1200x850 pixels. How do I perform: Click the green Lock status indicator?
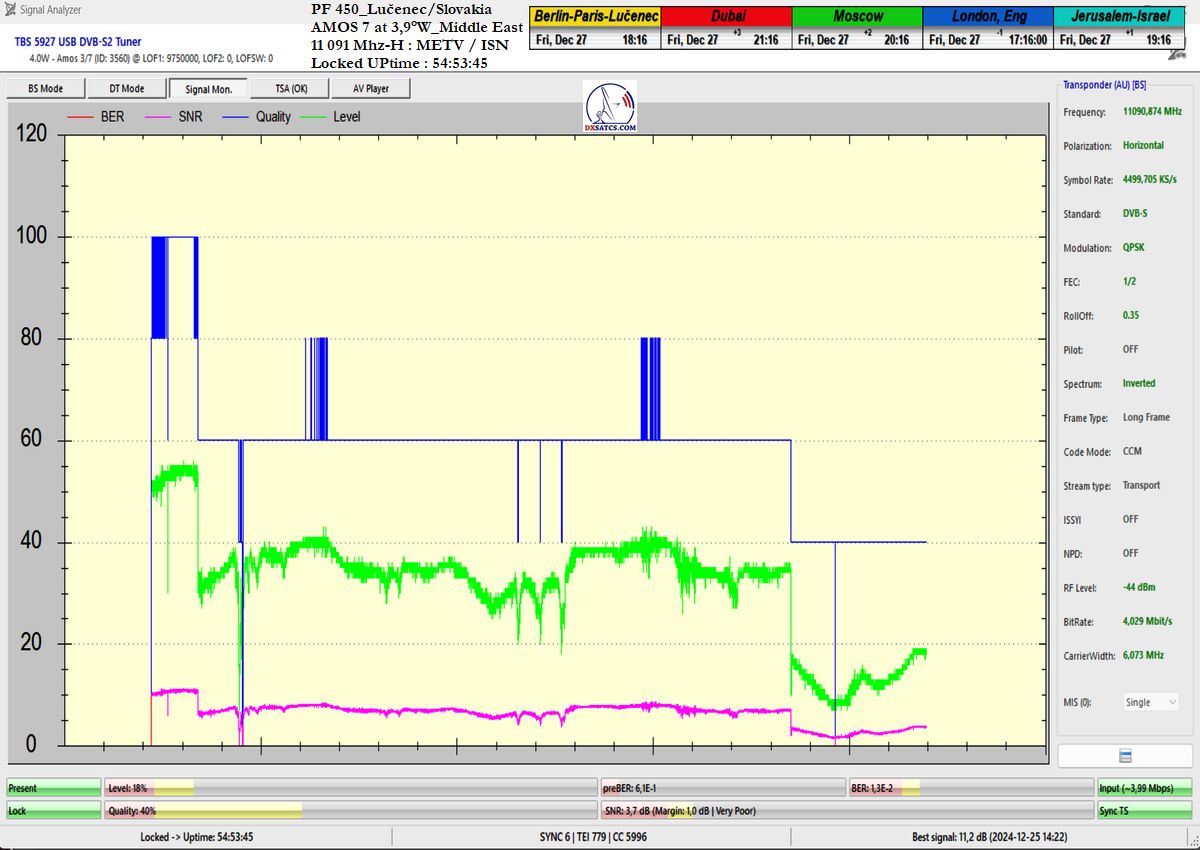[53, 811]
